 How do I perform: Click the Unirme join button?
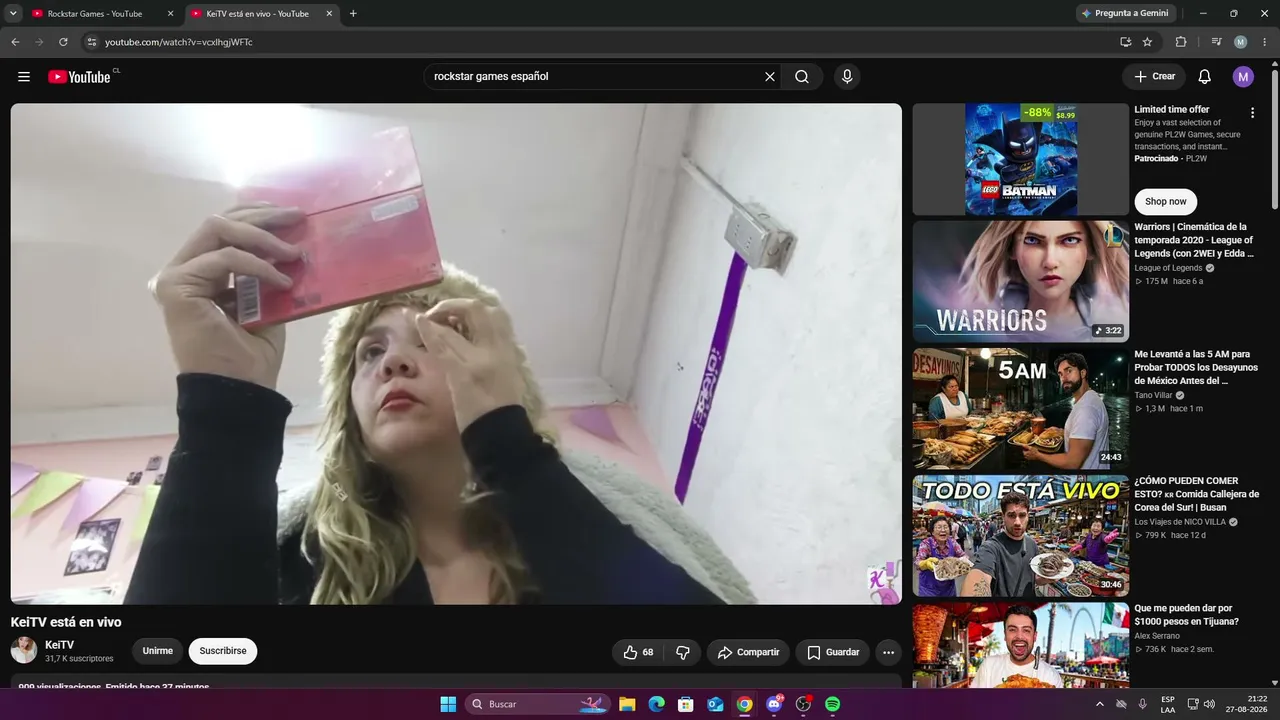pos(158,651)
